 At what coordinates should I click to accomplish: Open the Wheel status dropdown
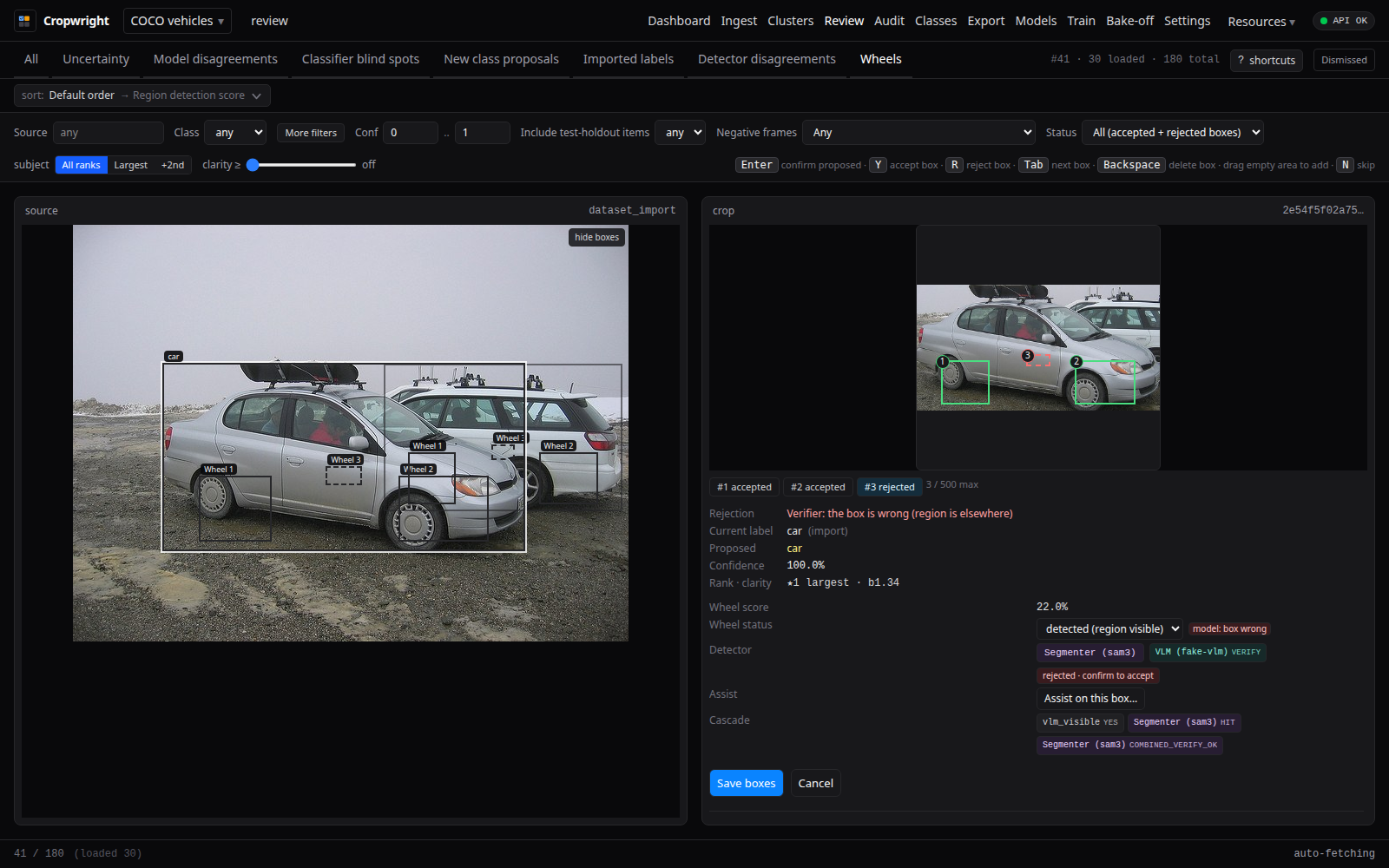[x=1109, y=629]
